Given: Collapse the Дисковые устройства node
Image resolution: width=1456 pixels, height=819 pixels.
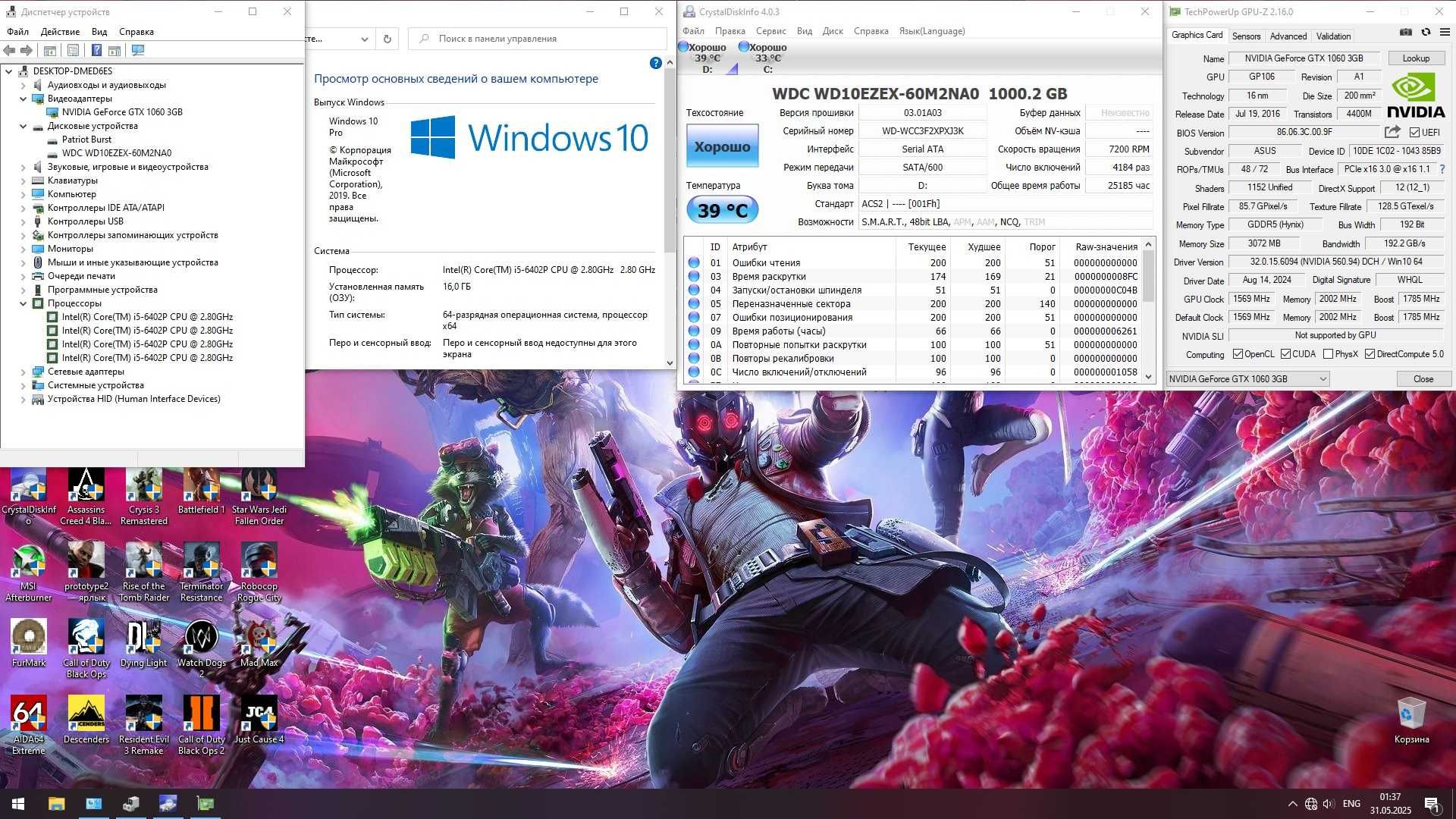Looking at the screenshot, I should point(23,126).
